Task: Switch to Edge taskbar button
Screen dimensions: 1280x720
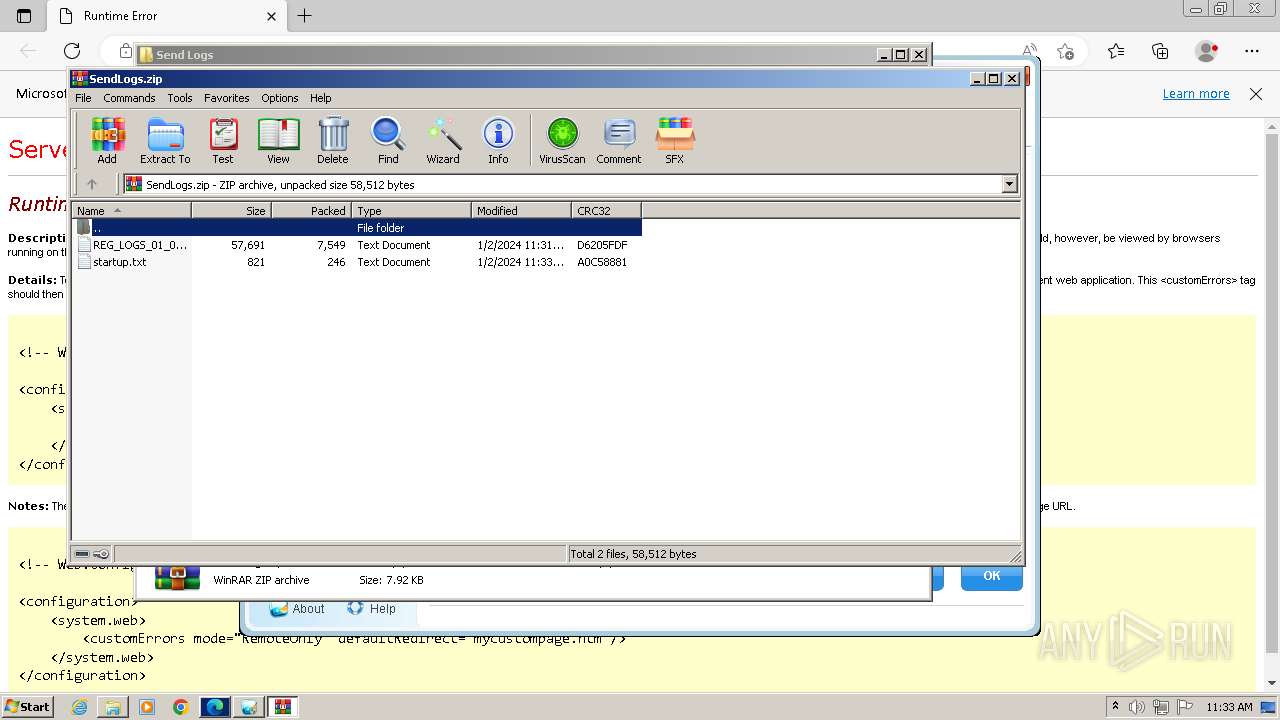Action: coord(215,707)
